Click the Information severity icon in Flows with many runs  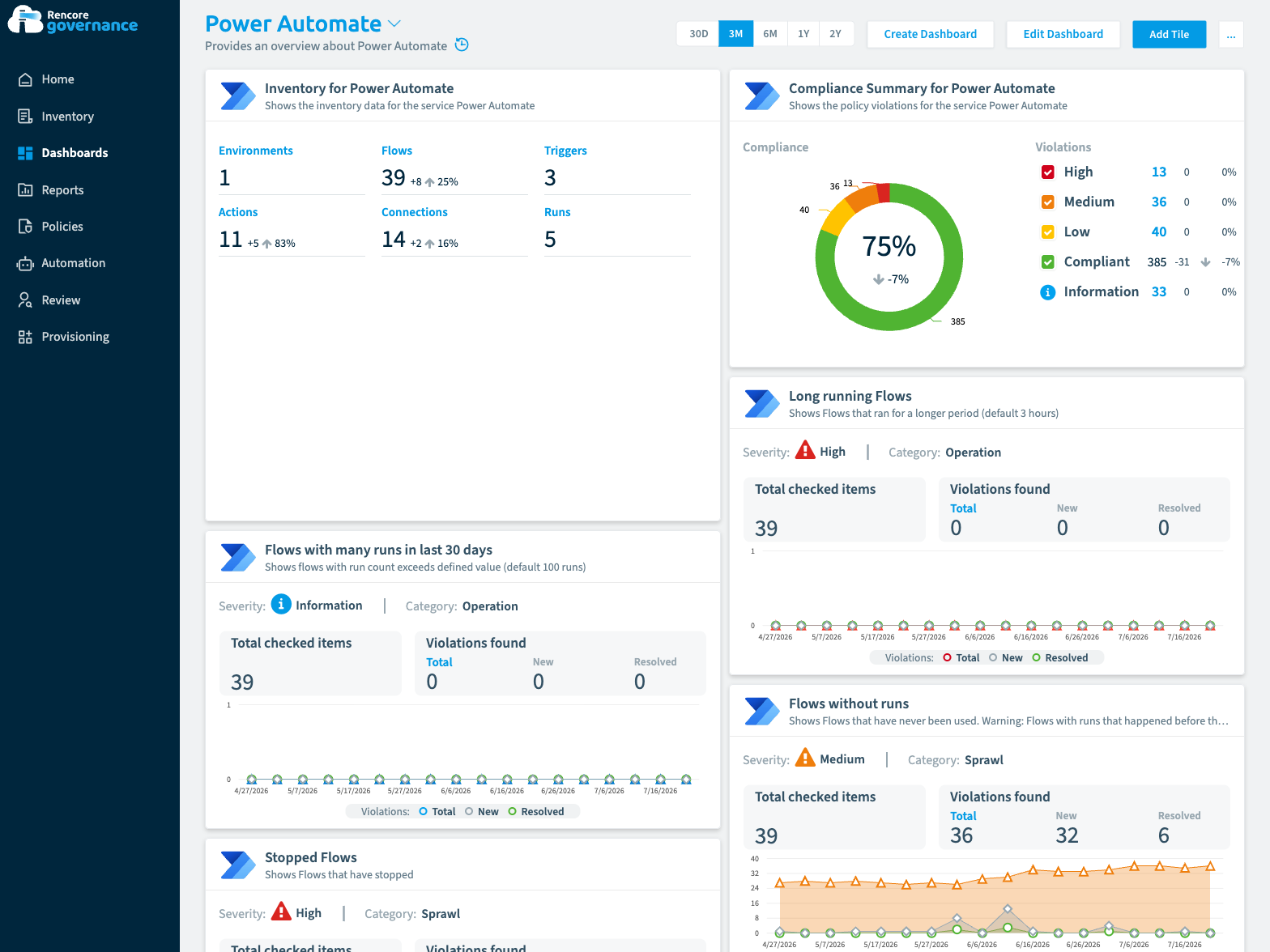280,604
